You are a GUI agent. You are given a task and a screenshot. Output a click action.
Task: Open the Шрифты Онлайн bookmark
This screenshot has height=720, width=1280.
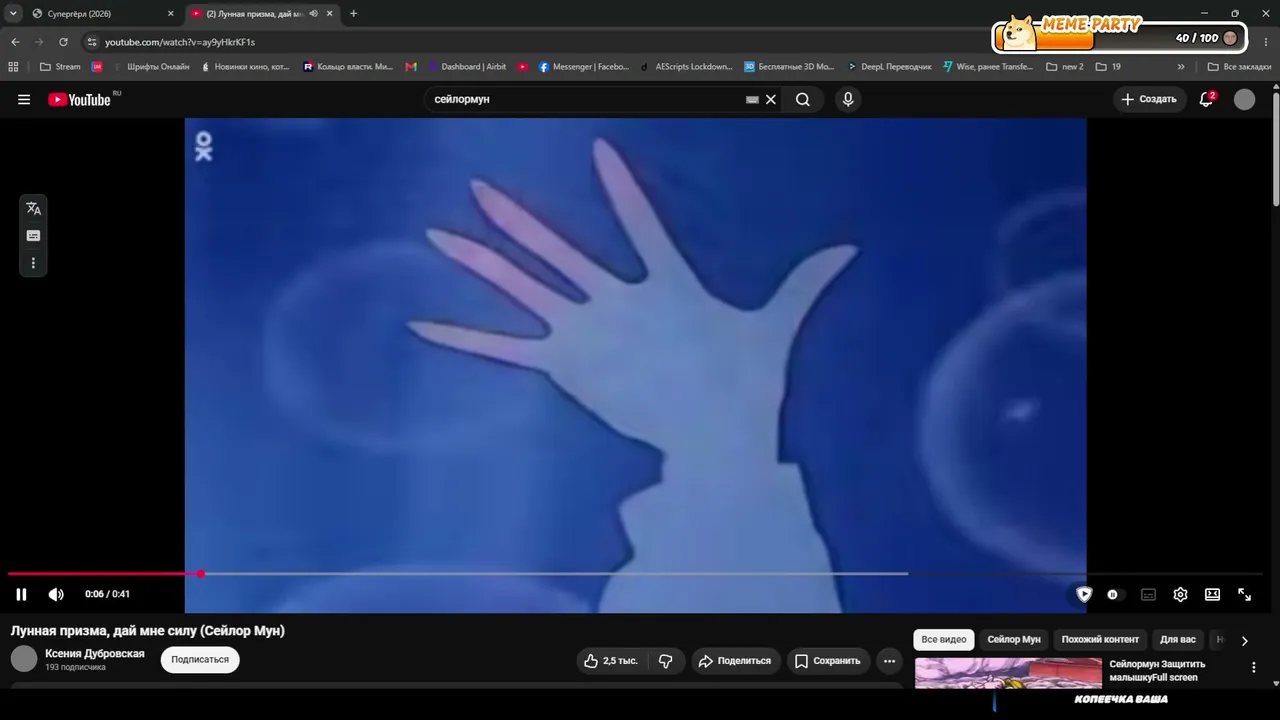151,67
